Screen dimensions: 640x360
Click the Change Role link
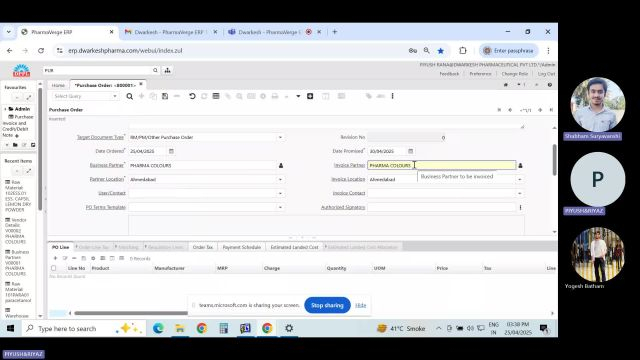514,74
